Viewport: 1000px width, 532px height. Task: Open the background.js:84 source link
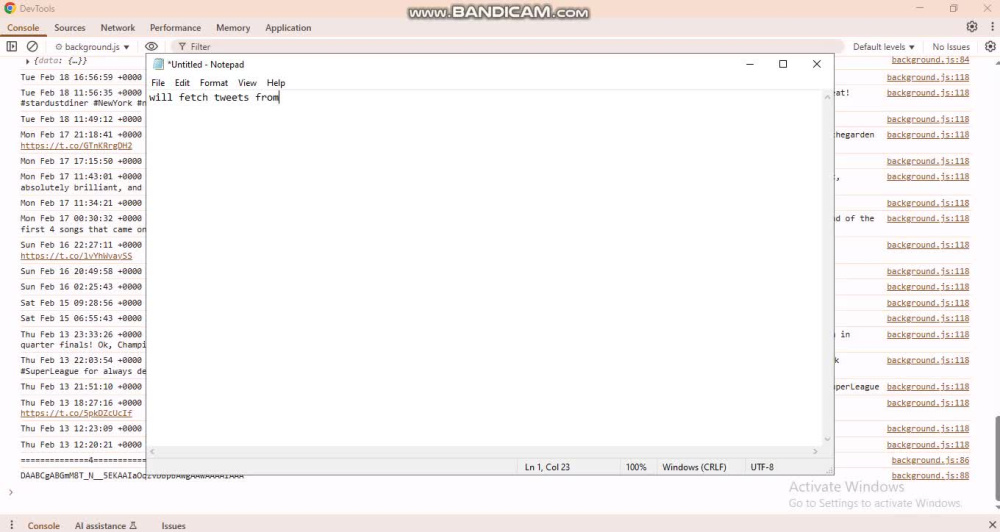930,59
